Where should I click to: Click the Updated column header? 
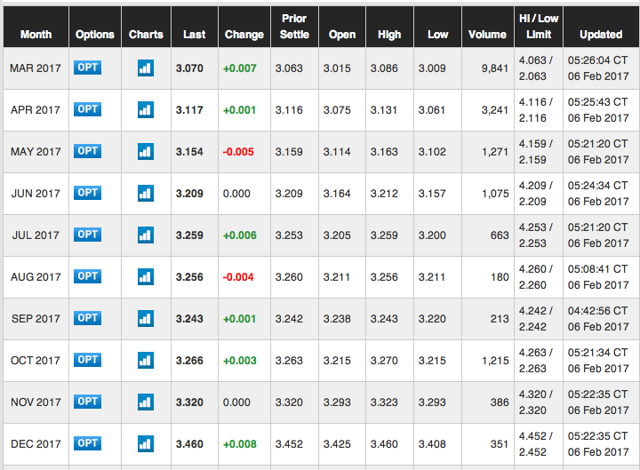click(601, 27)
